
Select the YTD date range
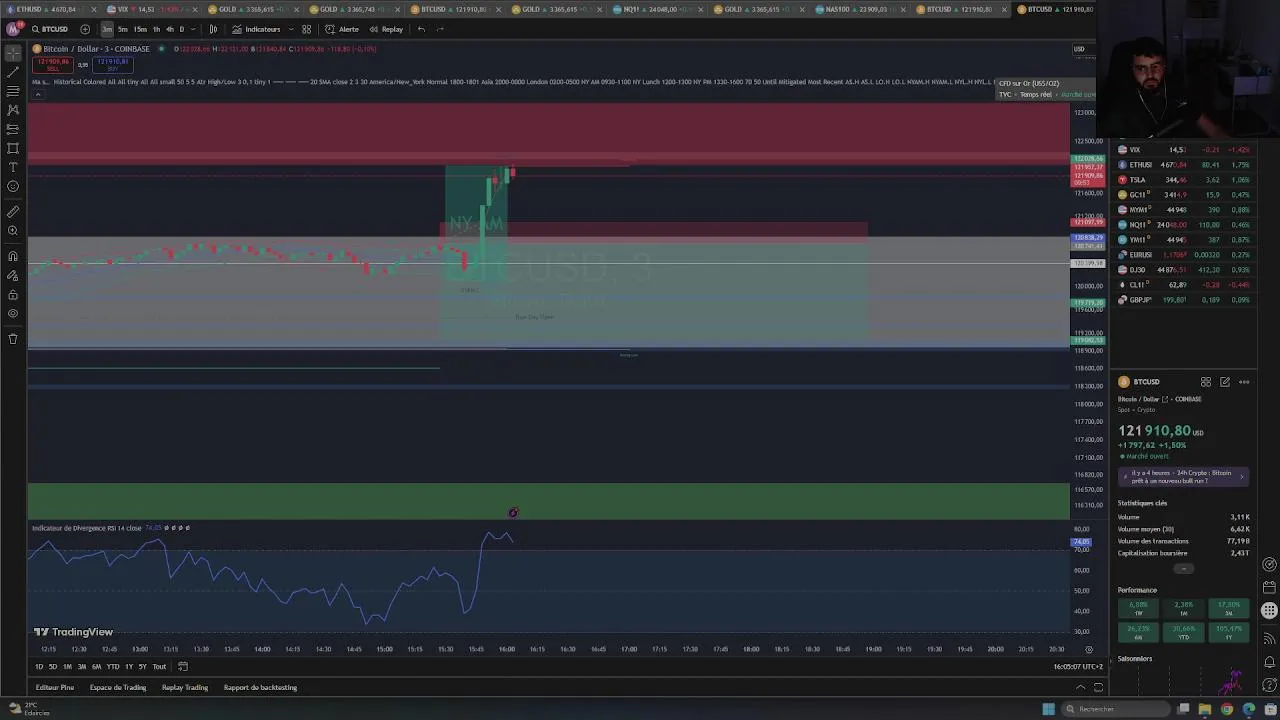113,667
